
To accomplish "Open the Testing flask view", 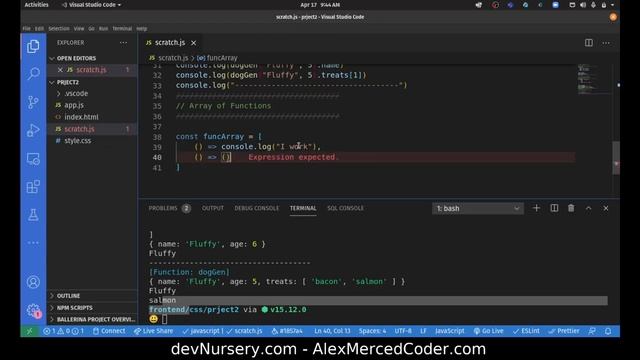I will [33, 215].
